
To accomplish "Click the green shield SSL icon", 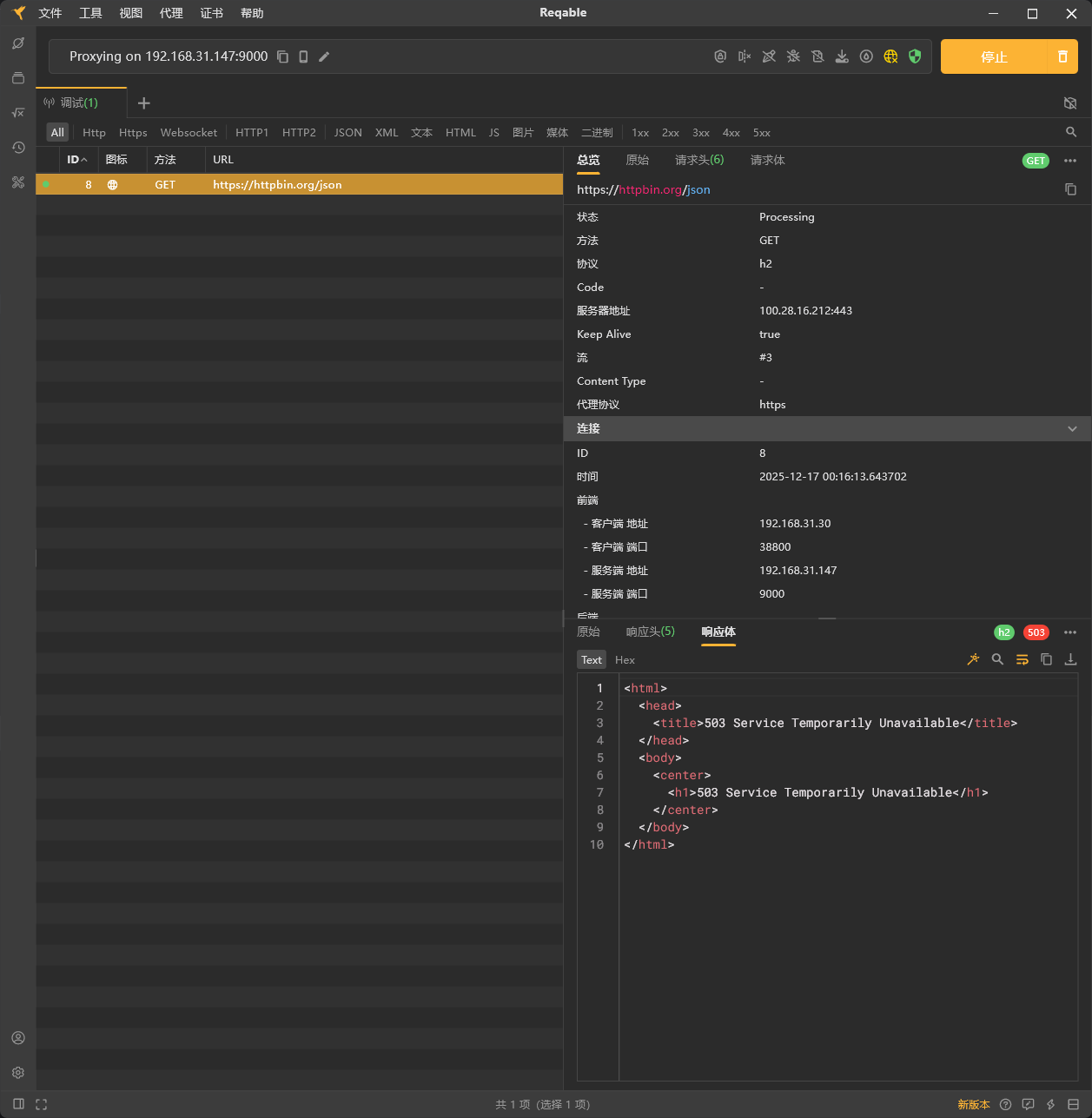I will point(915,56).
